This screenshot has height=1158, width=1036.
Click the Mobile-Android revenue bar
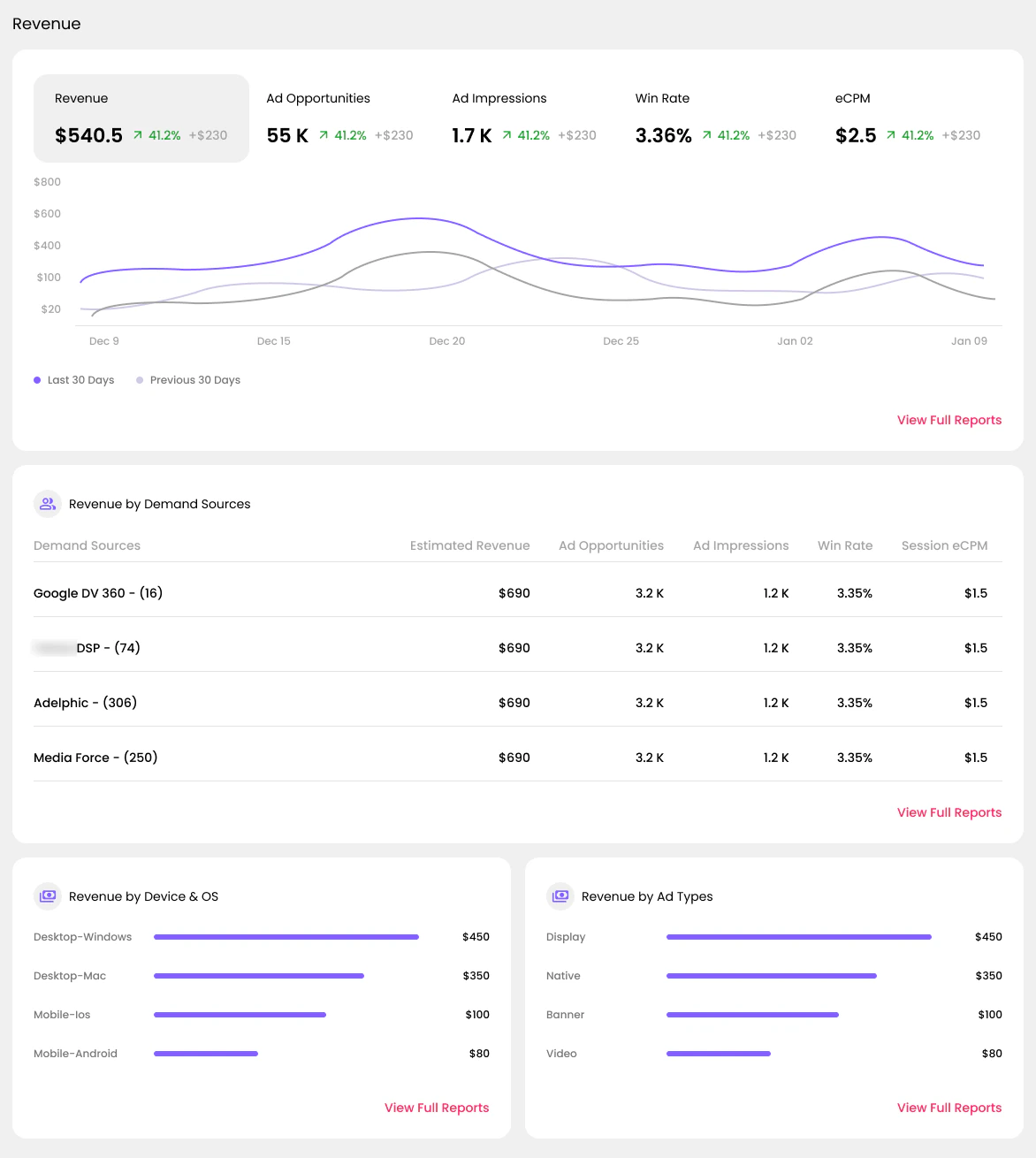206,1054
